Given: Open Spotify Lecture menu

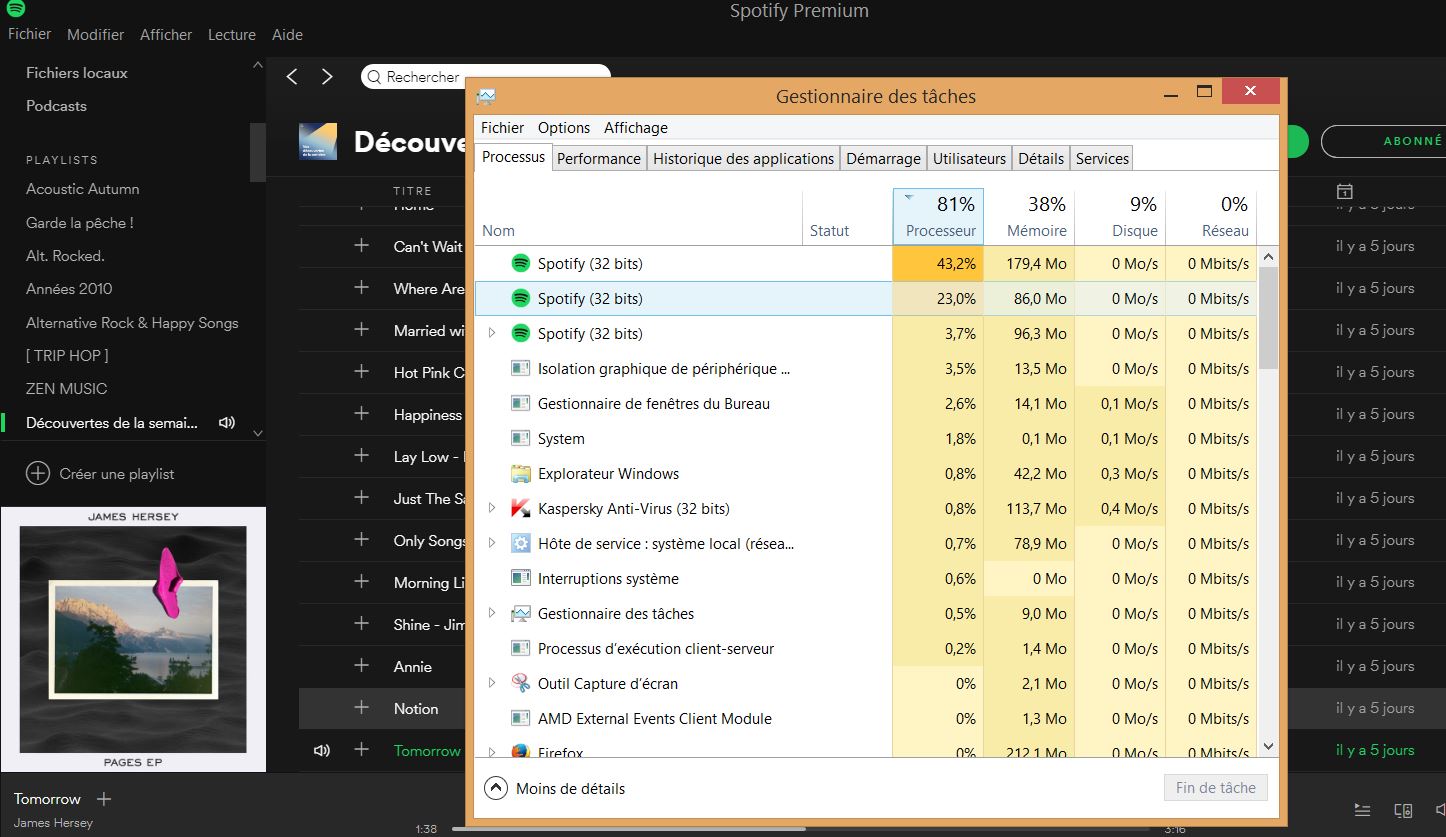Looking at the screenshot, I should [x=232, y=34].
